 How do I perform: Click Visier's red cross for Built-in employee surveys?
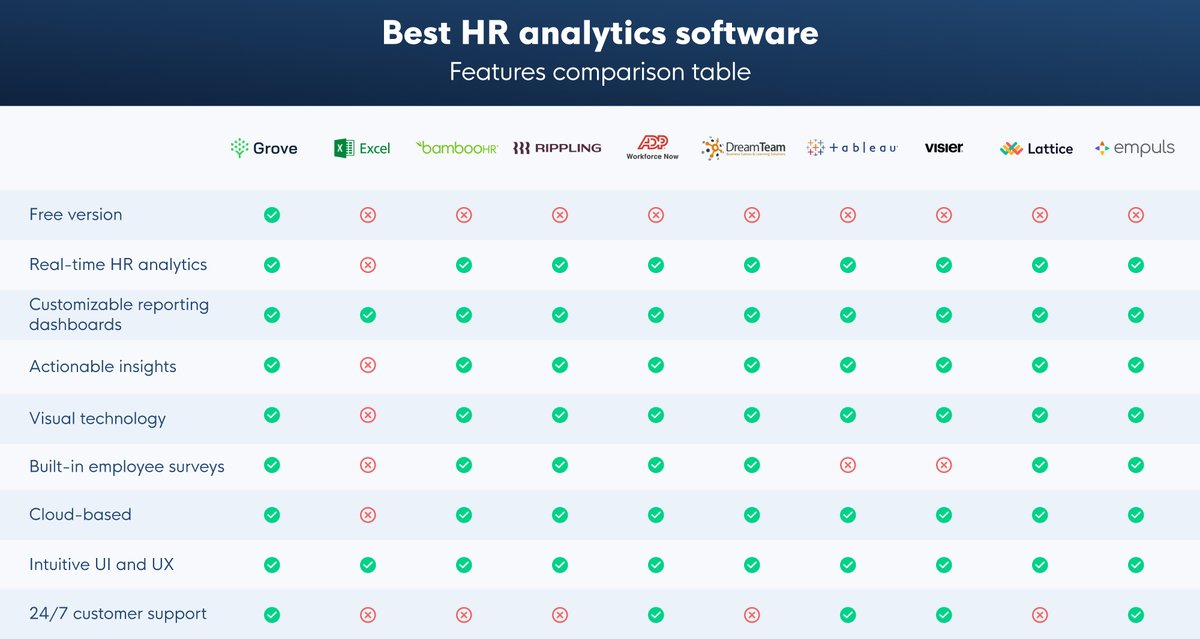pyautogui.click(x=944, y=465)
